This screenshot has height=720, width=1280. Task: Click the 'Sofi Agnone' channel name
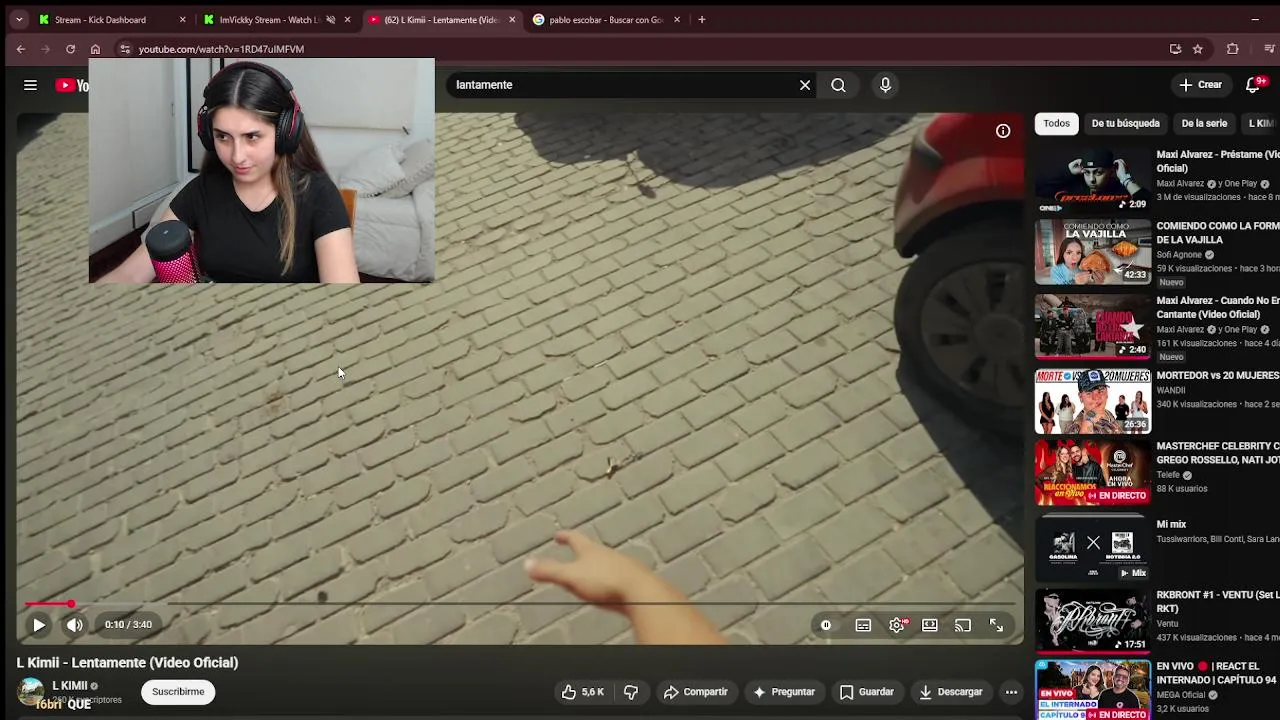pyautogui.click(x=1179, y=255)
